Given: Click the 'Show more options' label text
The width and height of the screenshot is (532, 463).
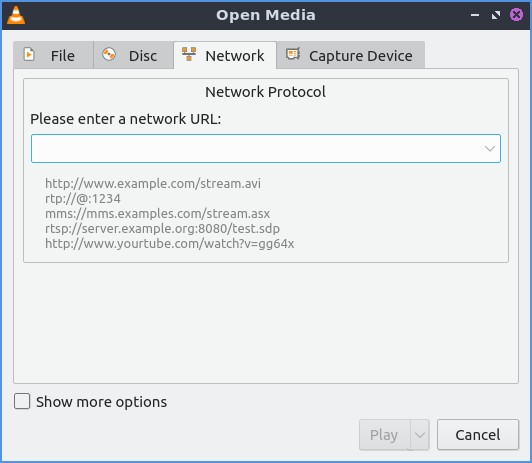Looking at the screenshot, I should 101,402.
